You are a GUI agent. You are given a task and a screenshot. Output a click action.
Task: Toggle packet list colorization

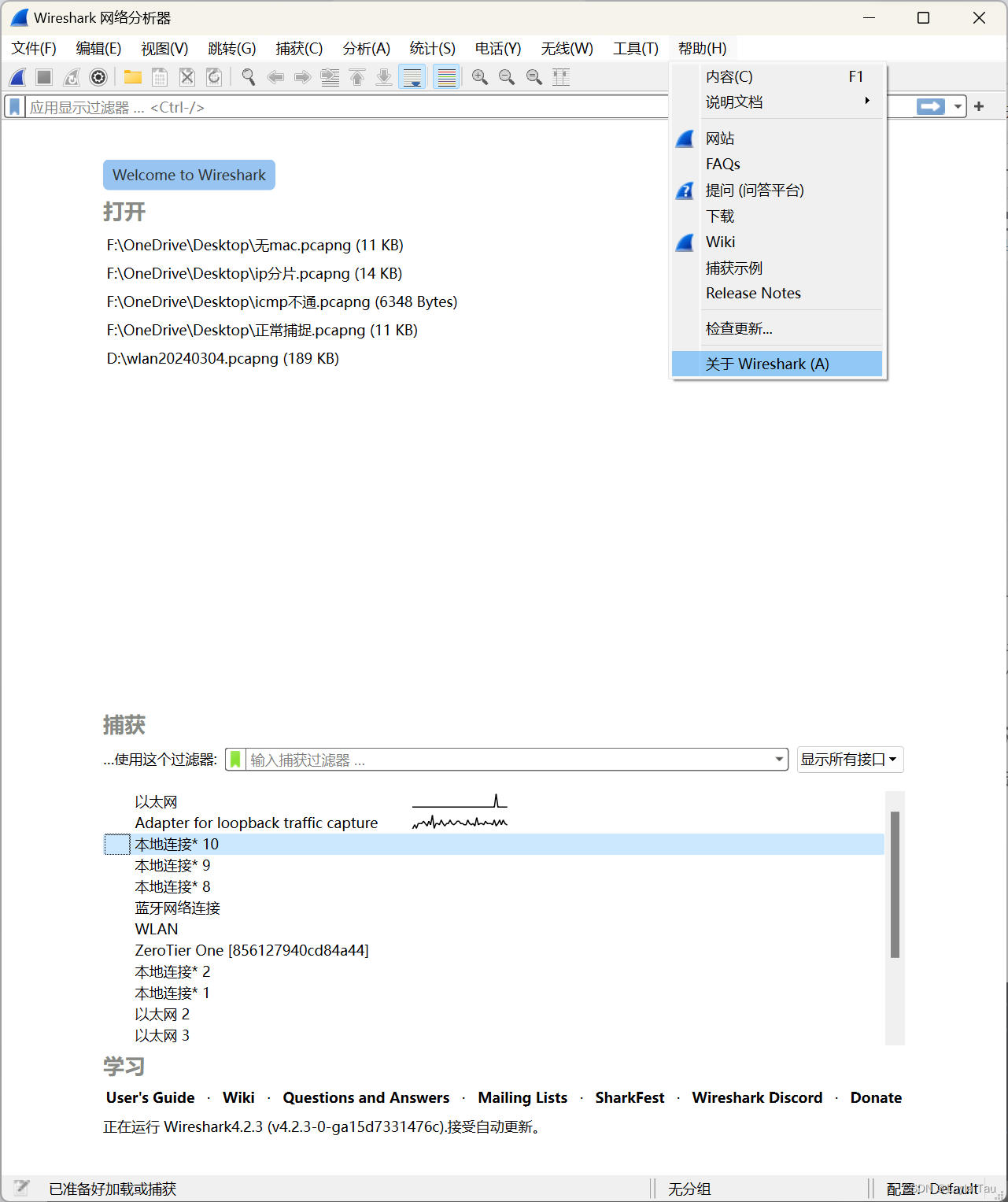[446, 77]
